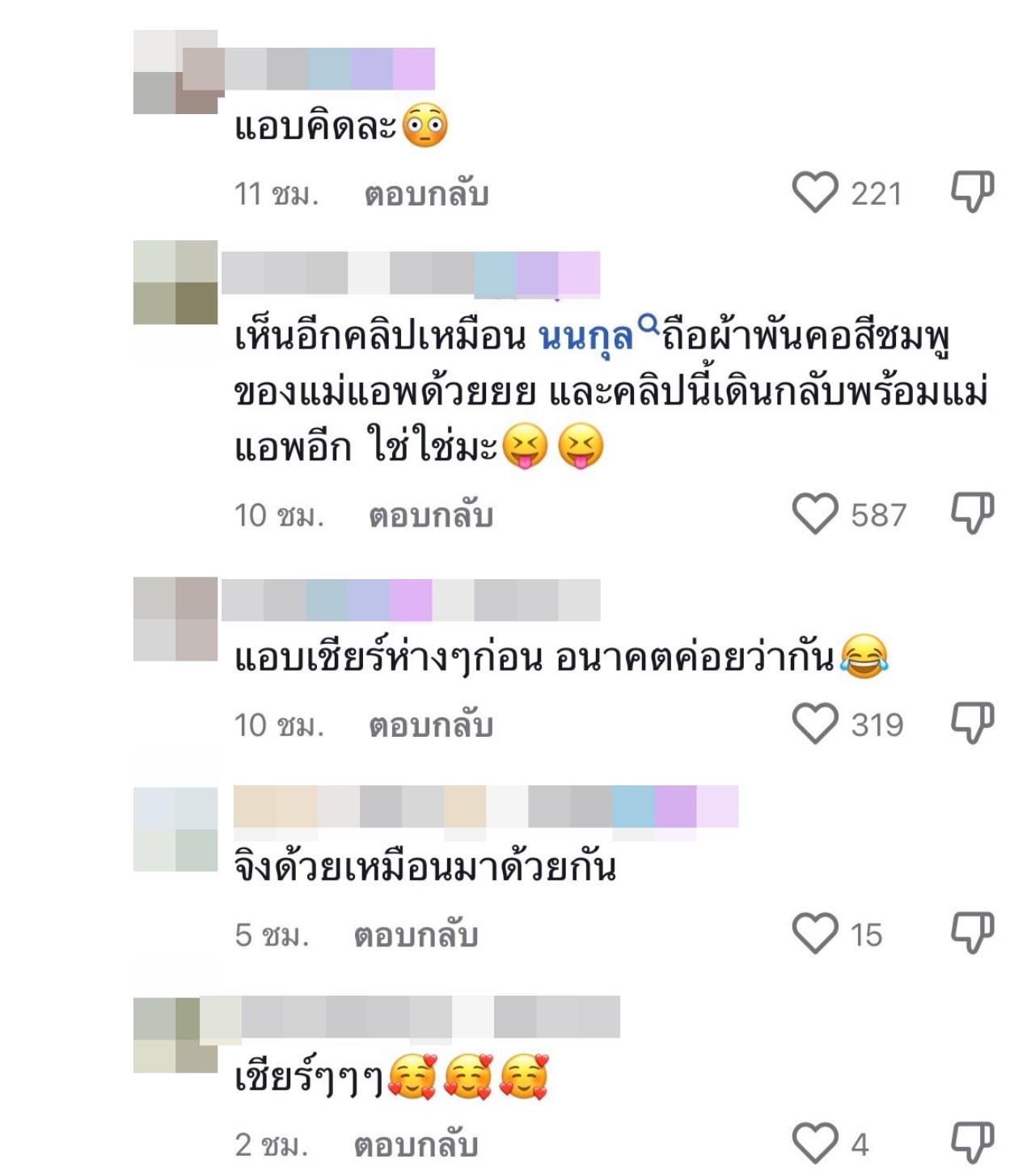Reply to the 11 ชม. comment via ตอบกลับ

(426, 194)
